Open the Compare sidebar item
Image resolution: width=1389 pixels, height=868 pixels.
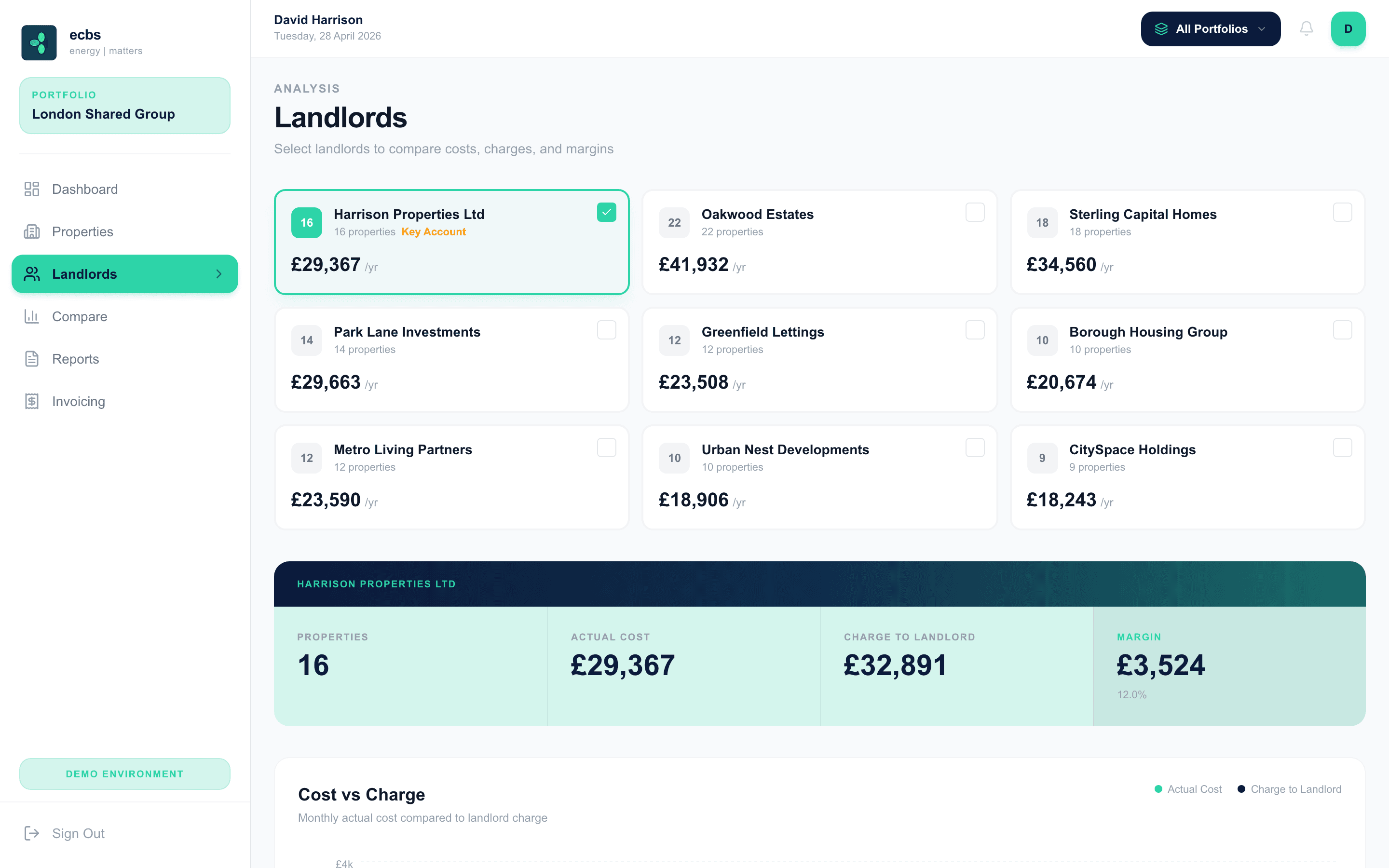point(124,316)
